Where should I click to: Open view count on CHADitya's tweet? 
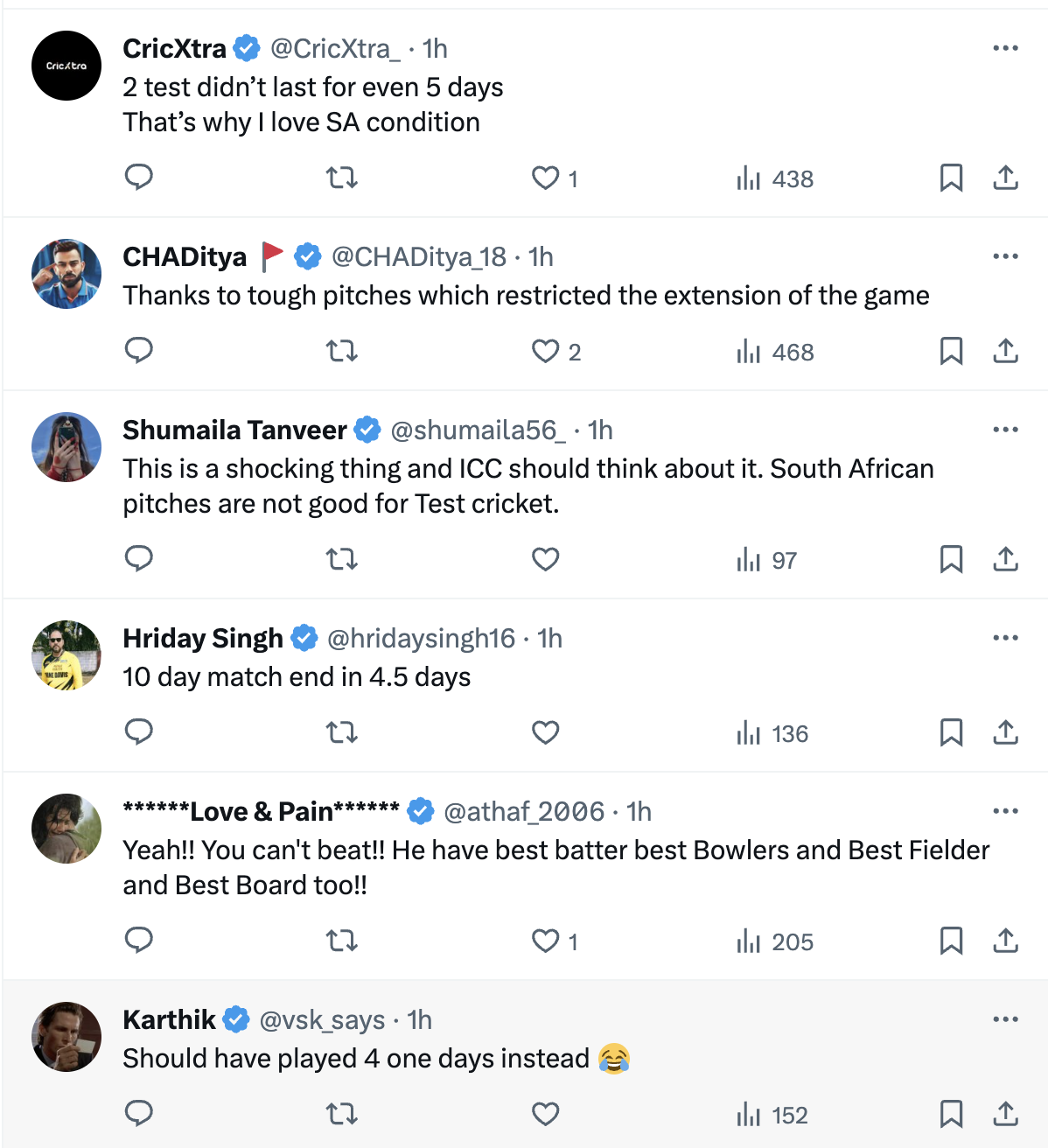775,352
